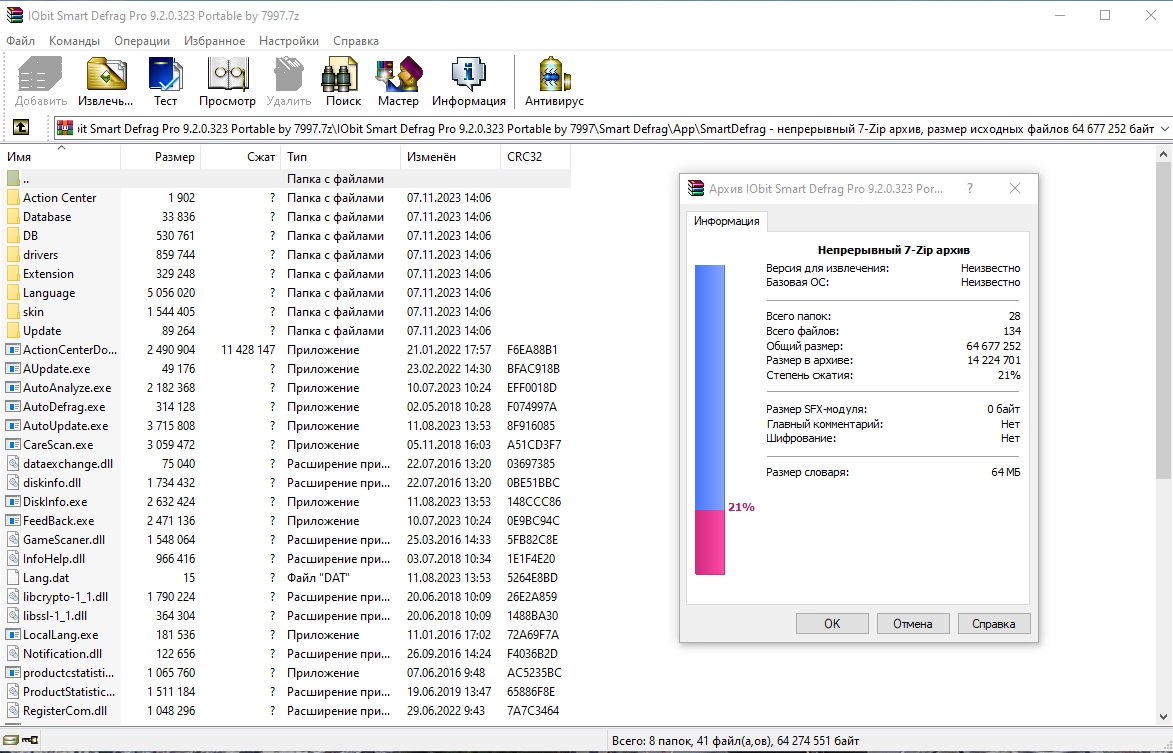The image size is (1173, 753).
Task: Click the AutoDefrag.exe application icon
Action: pos(13,407)
